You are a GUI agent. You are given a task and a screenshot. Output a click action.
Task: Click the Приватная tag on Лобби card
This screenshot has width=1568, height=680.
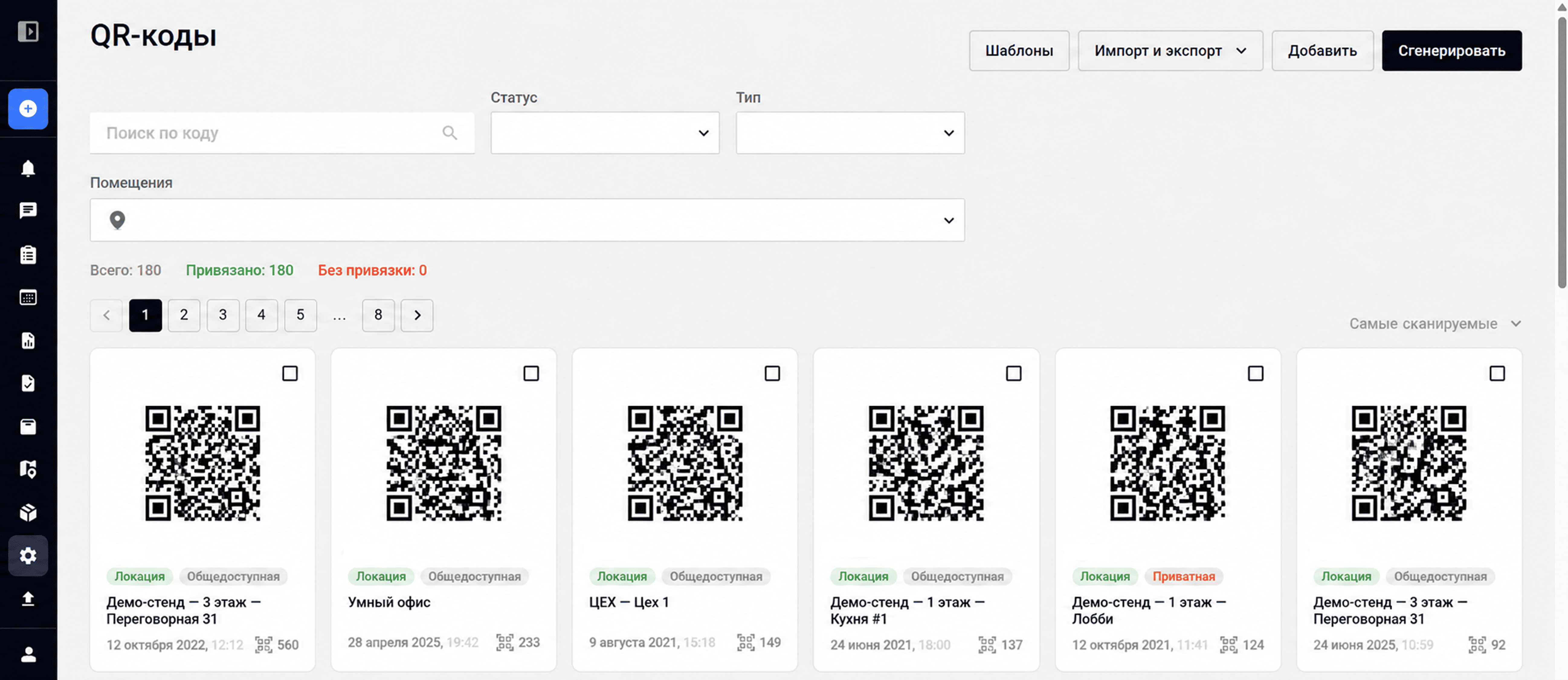pos(1183,576)
